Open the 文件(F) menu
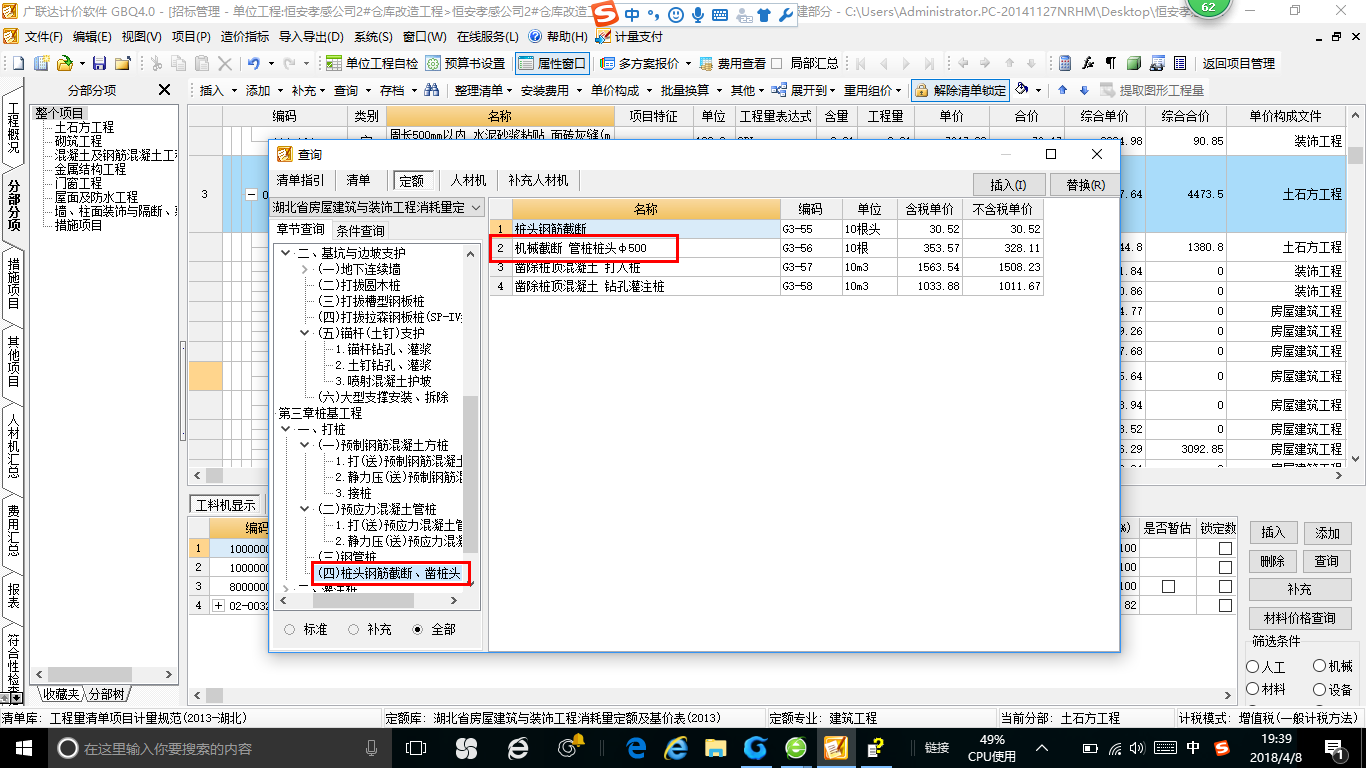Viewport: 1366px width, 768px height. coord(42,36)
